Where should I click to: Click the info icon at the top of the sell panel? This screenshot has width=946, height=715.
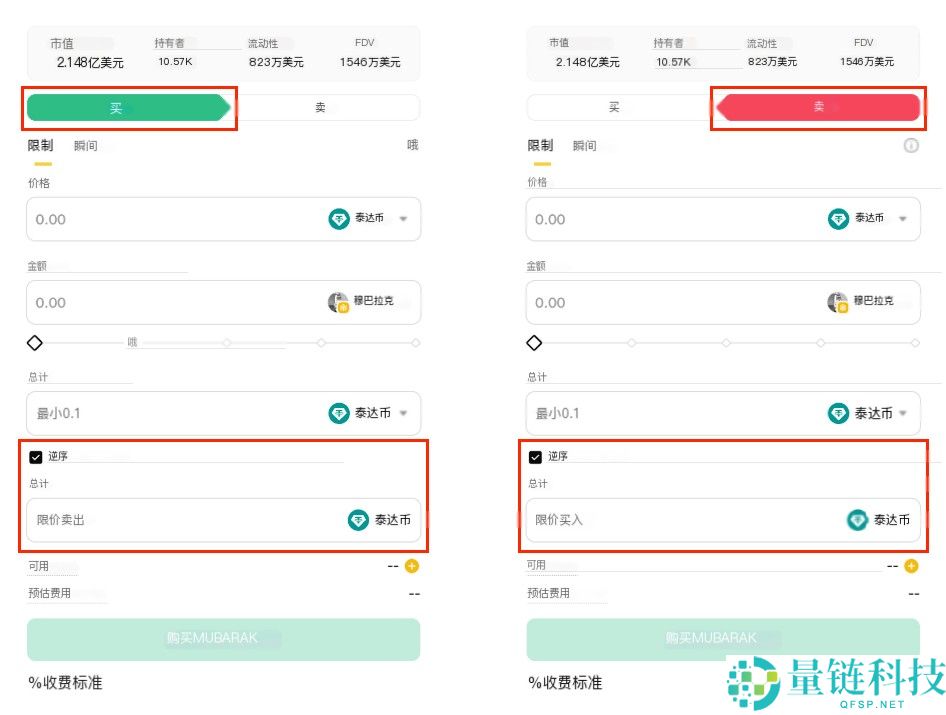[911, 145]
